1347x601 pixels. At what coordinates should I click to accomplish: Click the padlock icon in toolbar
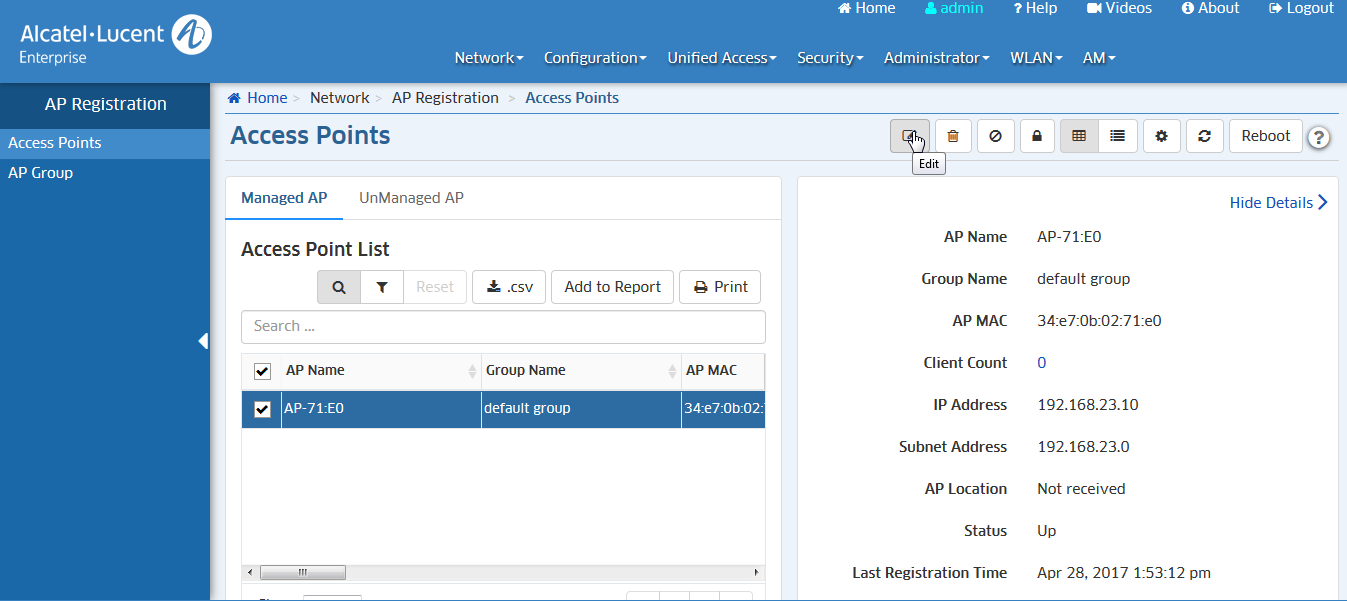pyautogui.click(x=1037, y=136)
